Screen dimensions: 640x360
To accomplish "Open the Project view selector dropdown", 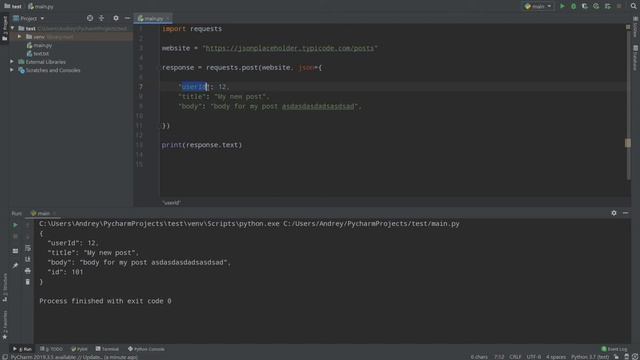I will (29, 18).
